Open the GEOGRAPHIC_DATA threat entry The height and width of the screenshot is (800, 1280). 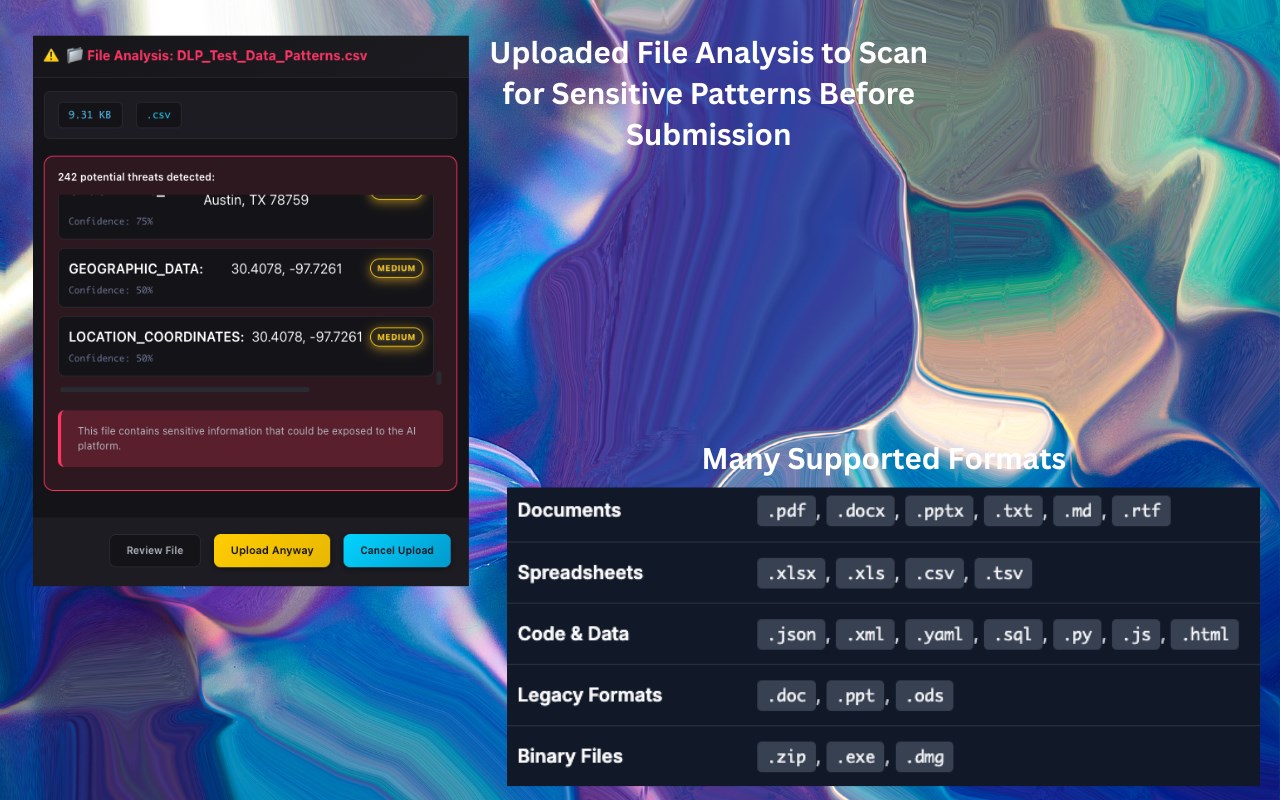246,278
